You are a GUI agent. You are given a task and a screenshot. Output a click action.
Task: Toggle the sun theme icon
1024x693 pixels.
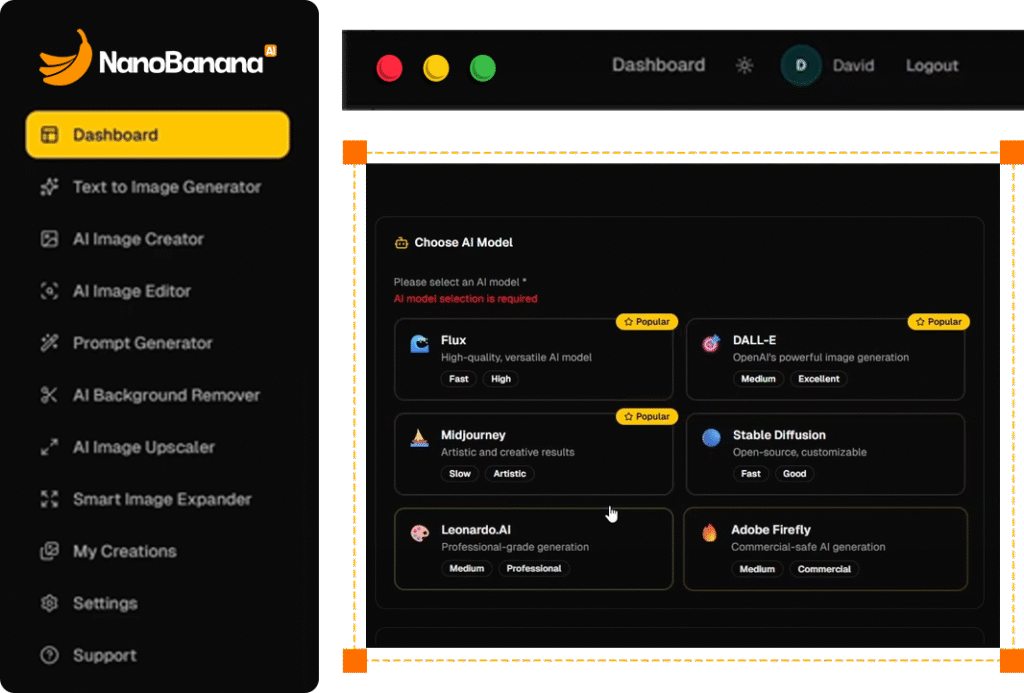(x=744, y=66)
